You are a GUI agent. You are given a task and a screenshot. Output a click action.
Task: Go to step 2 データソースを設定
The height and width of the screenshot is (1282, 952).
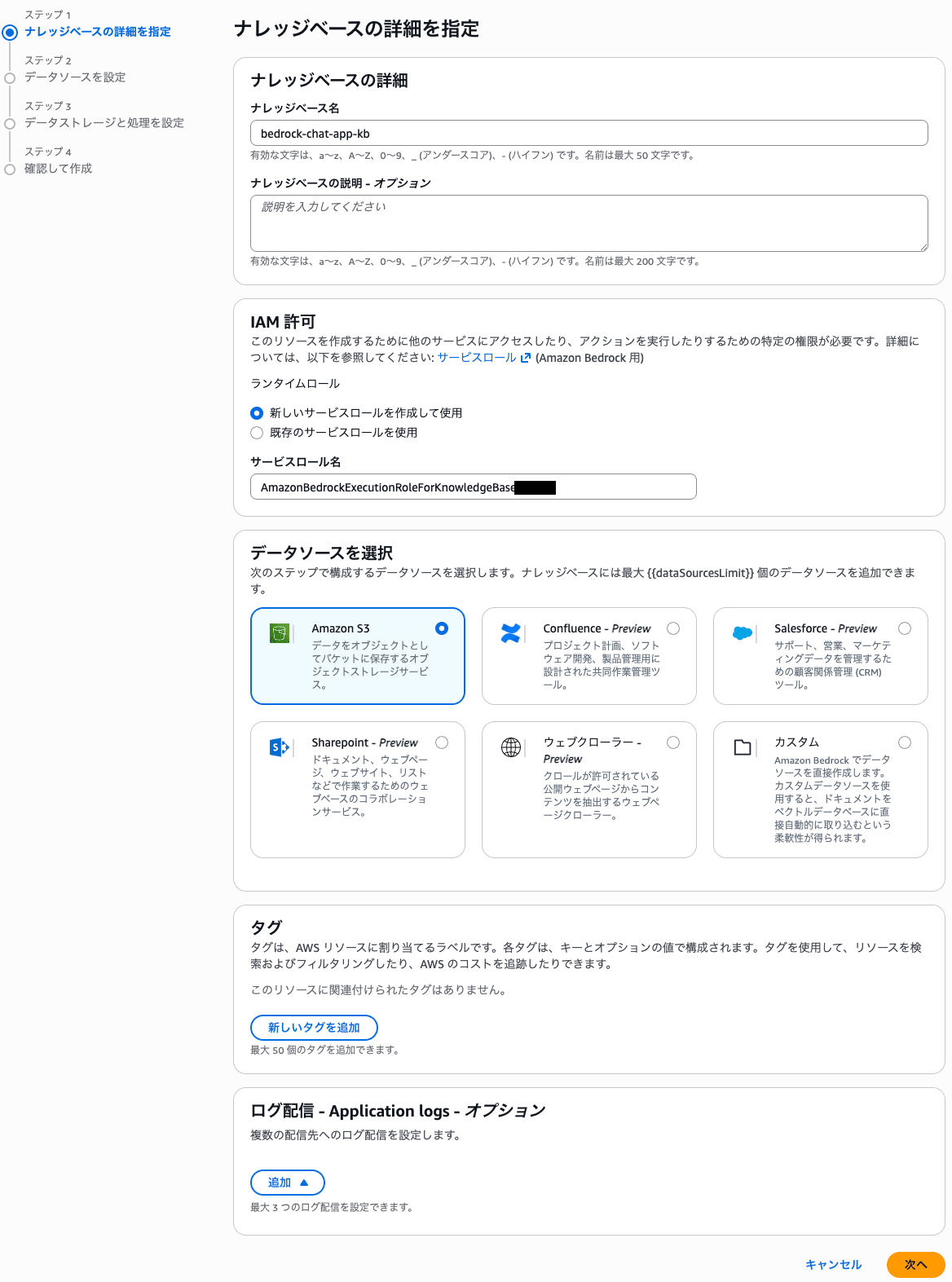tap(75, 77)
